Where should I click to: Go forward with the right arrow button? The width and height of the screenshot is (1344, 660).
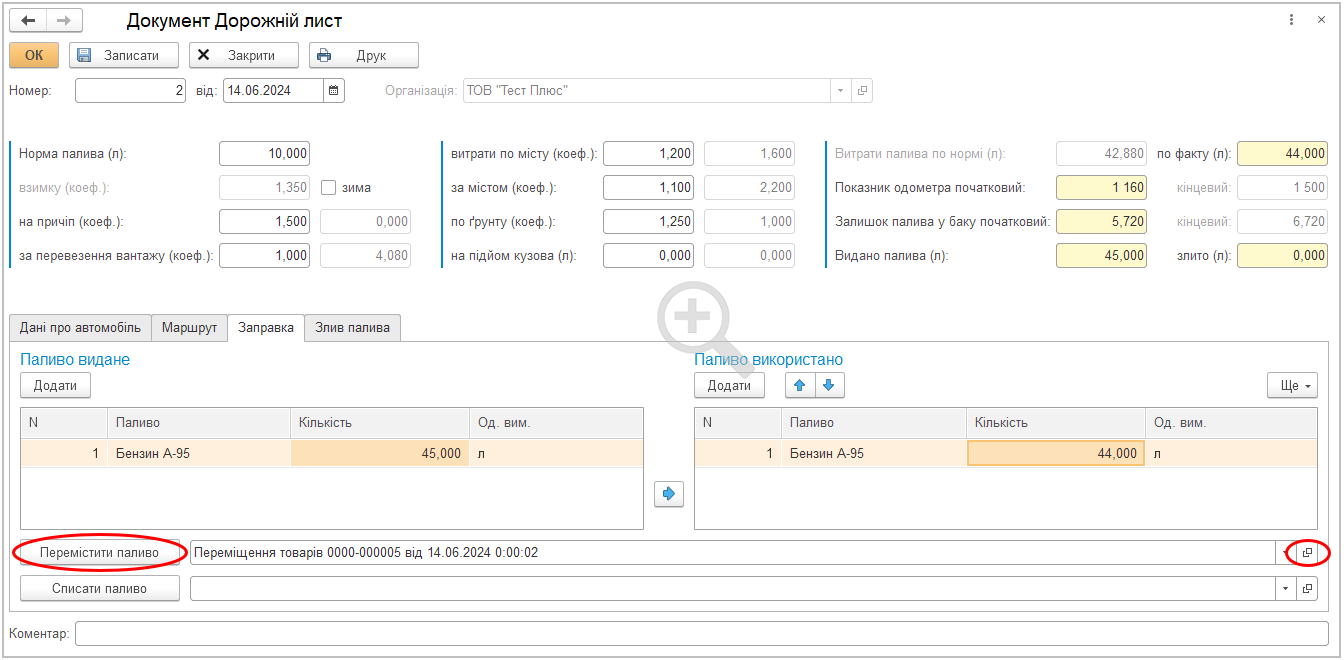pyautogui.click(x=64, y=21)
